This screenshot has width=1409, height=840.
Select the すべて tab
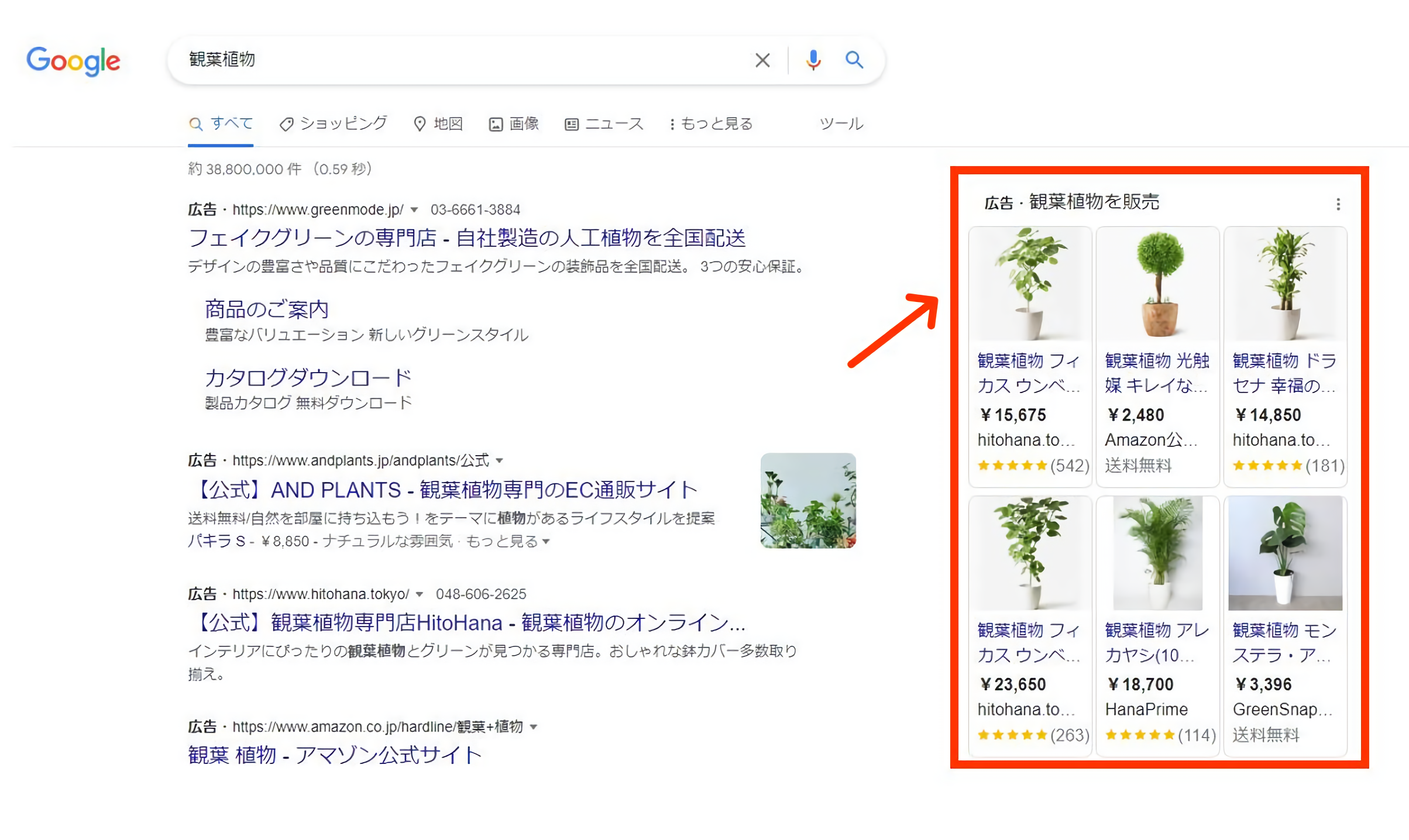click(x=221, y=123)
